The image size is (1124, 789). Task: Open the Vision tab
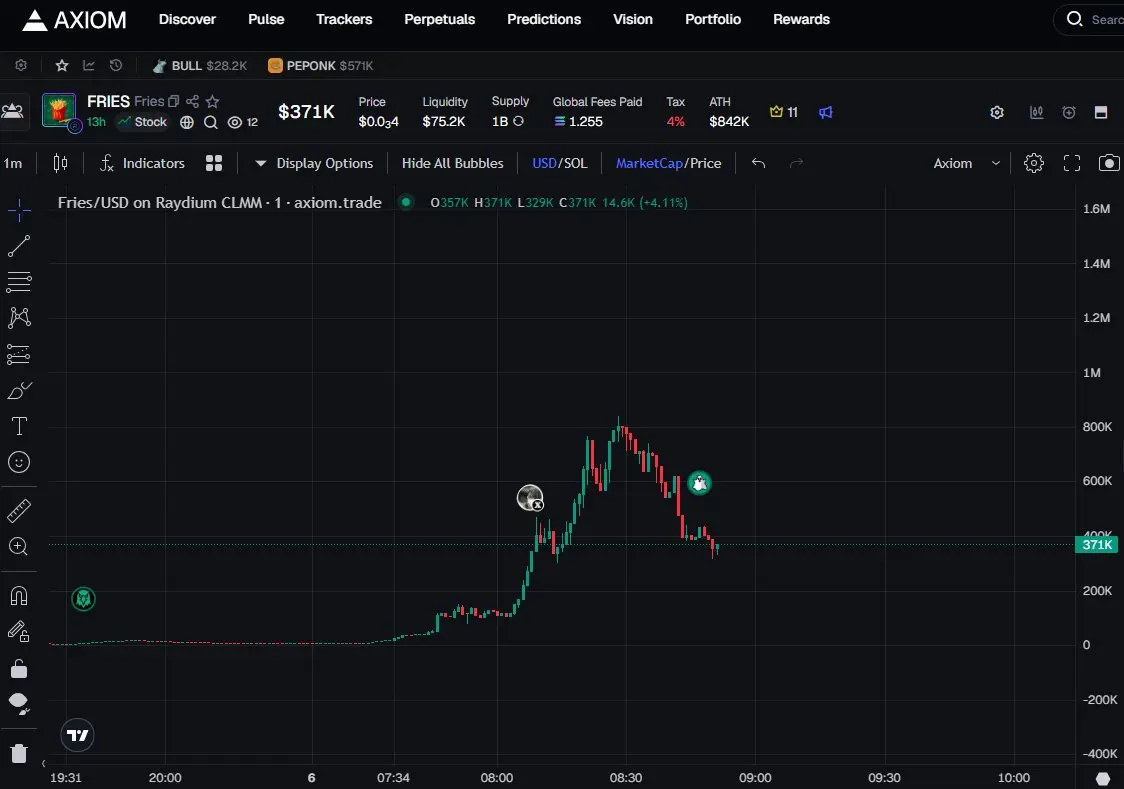tap(633, 19)
